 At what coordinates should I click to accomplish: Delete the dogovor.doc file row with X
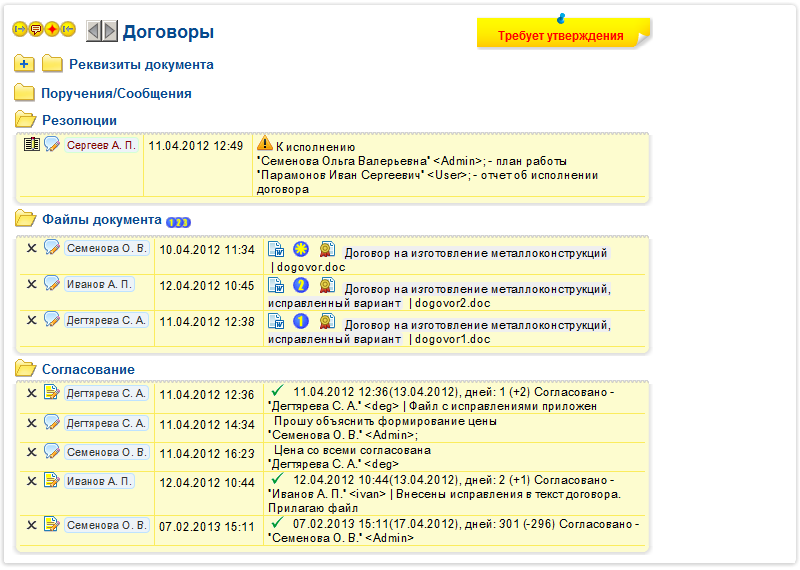[32, 248]
